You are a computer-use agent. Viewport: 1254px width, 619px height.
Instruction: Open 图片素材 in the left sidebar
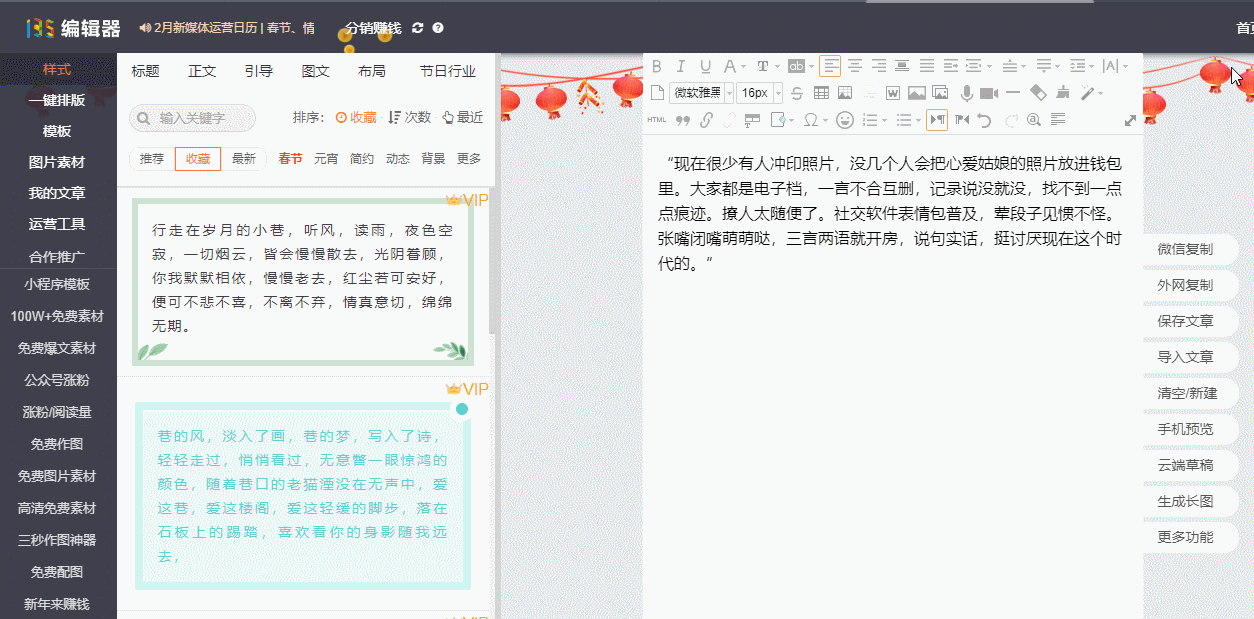(57, 162)
